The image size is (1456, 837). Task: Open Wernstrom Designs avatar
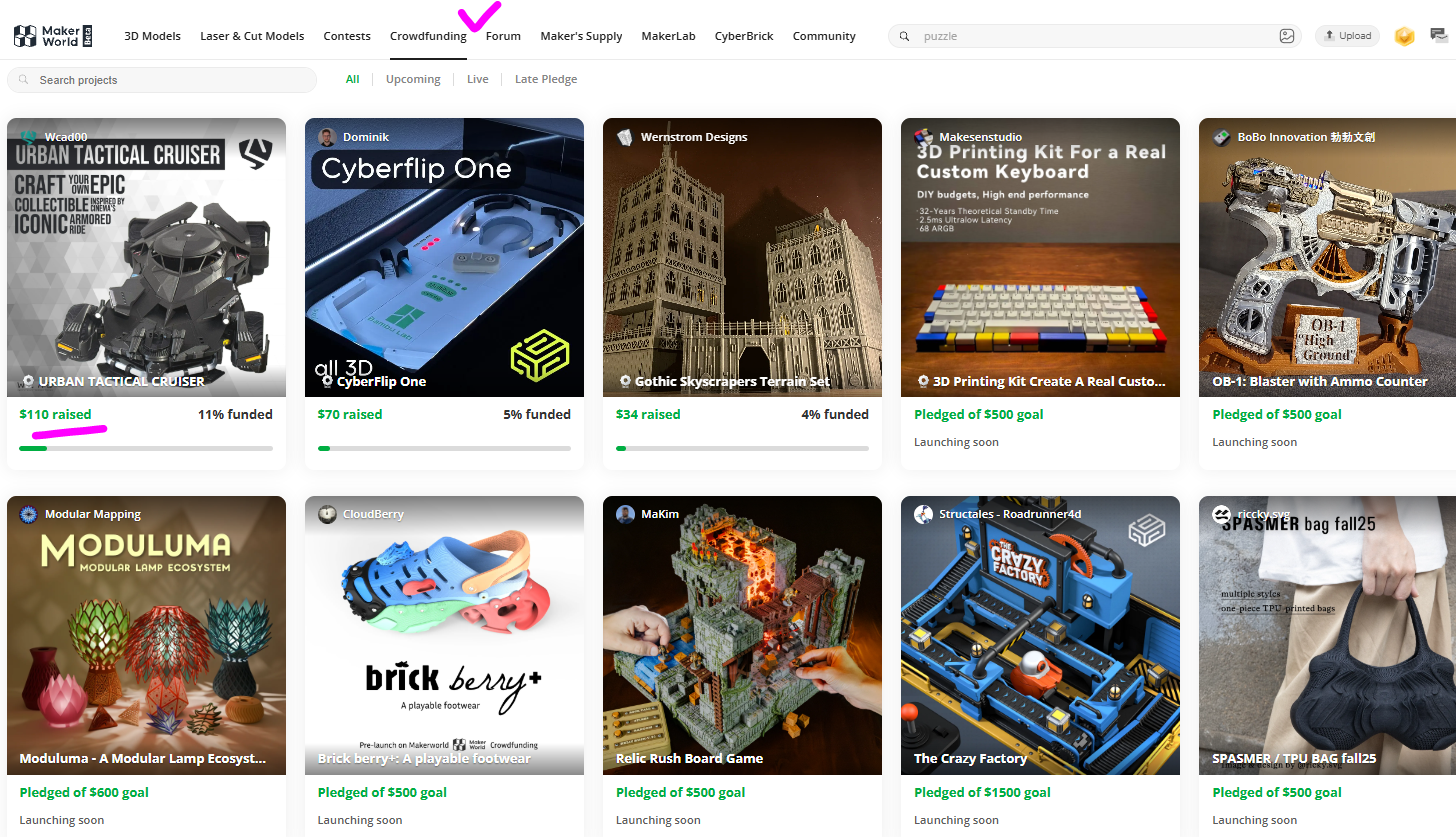[x=625, y=137]
